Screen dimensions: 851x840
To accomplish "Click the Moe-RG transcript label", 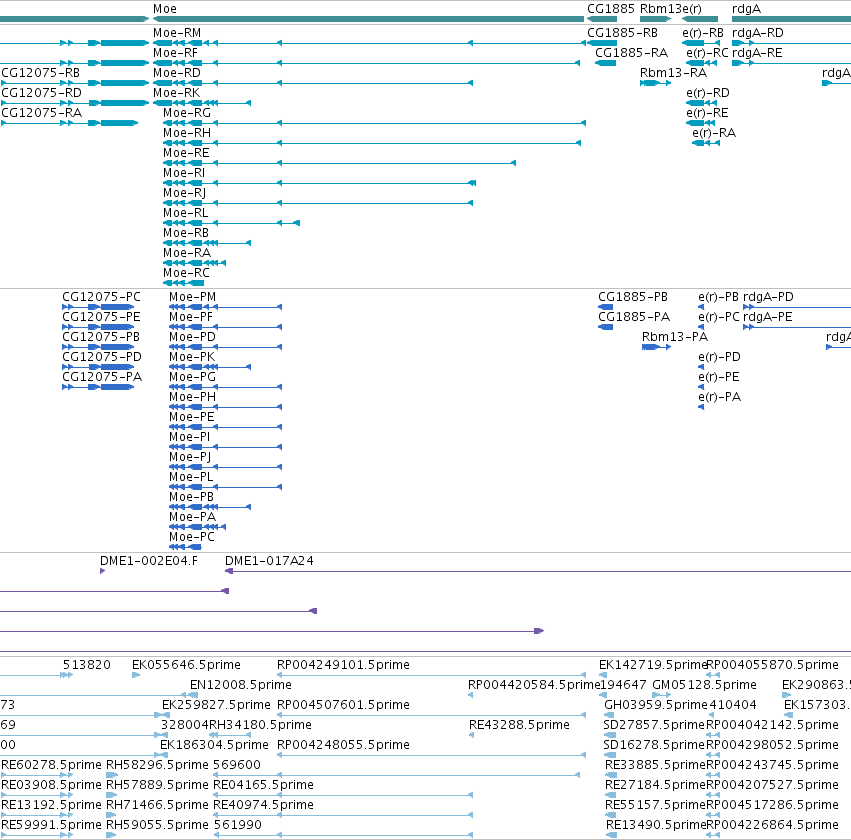I will point(187,113).
